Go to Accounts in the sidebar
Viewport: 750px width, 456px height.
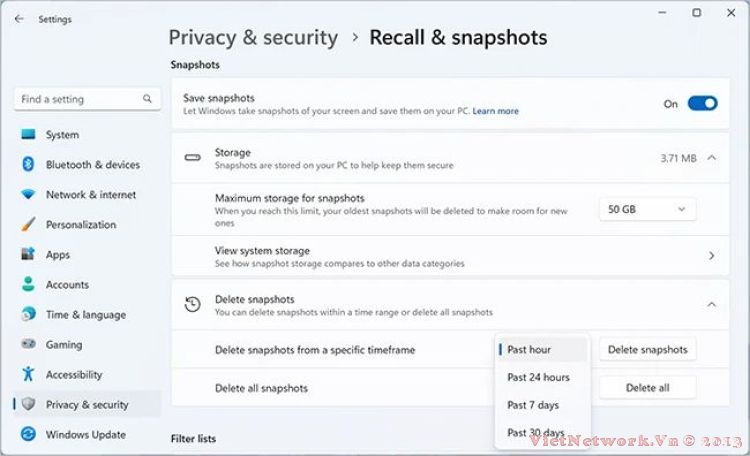pyautogui.click(x=67, y=285)
